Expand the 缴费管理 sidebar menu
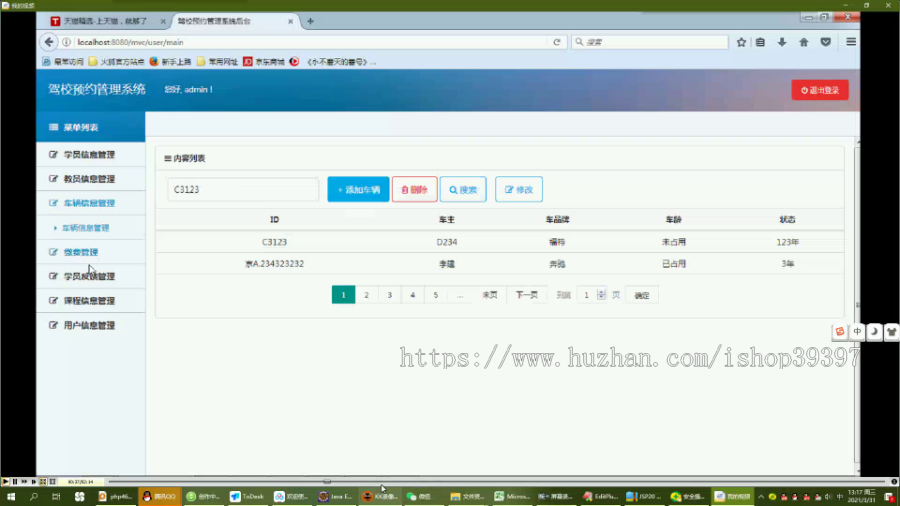The width and height of the screenshot is (900, 506). 91,252
